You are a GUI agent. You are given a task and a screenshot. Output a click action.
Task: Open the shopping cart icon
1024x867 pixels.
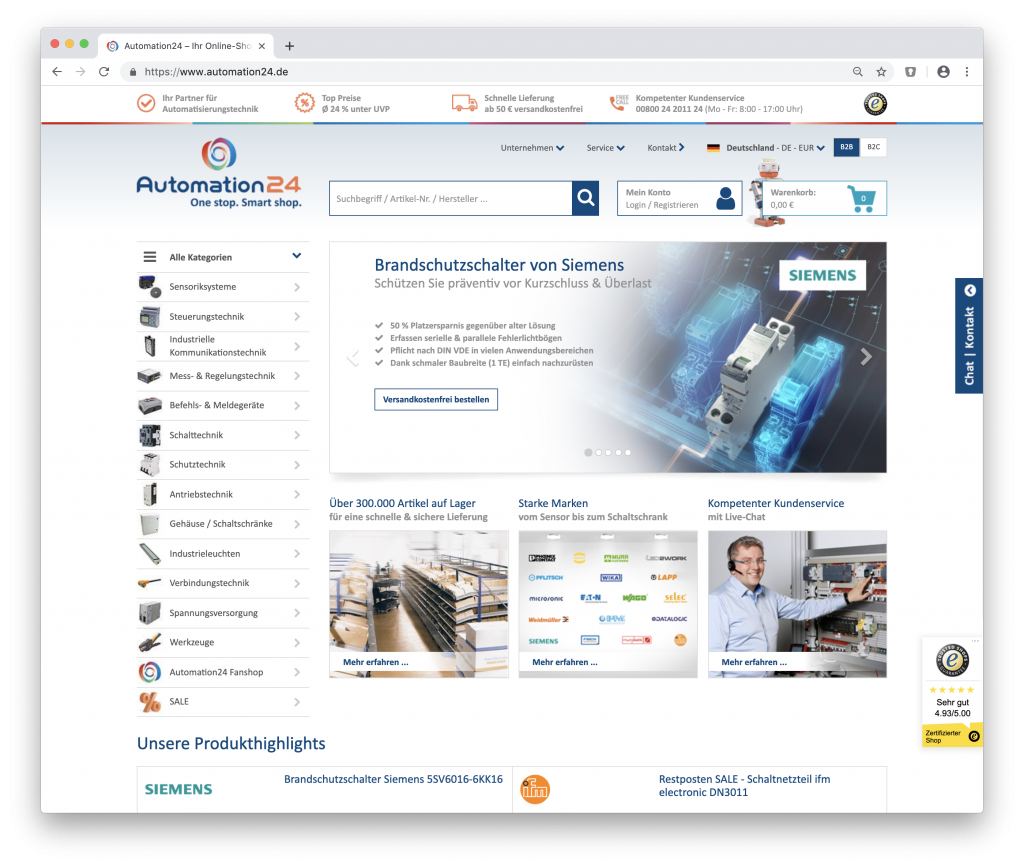pos(861,198)
